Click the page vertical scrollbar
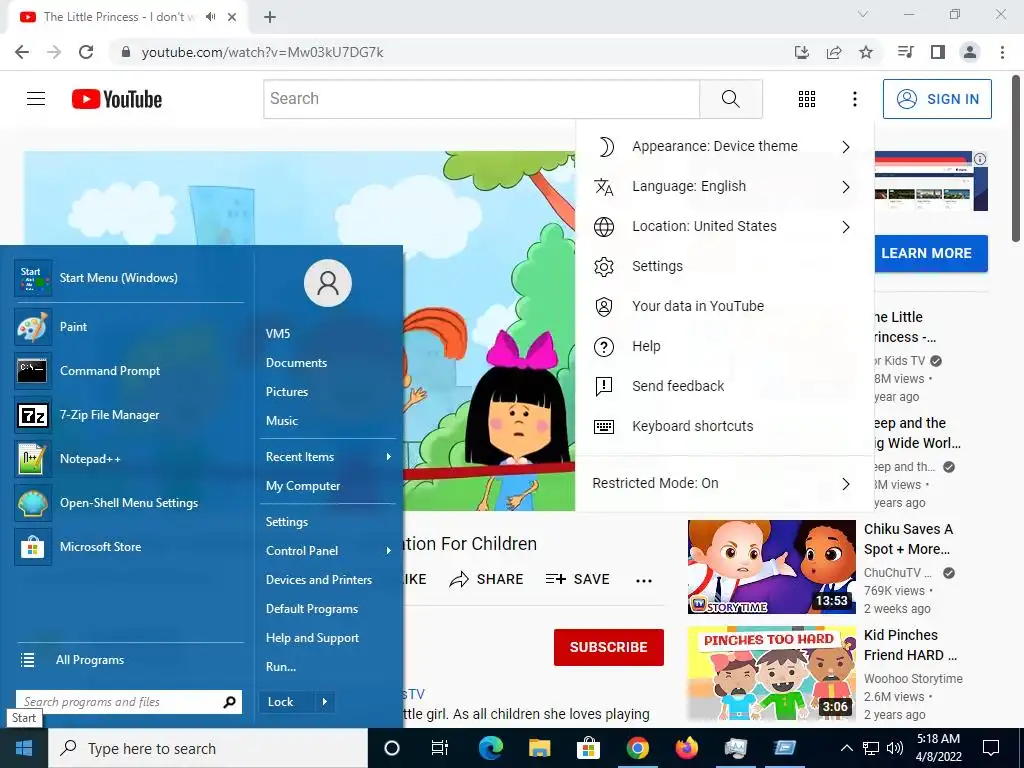 coord(1016,160)
